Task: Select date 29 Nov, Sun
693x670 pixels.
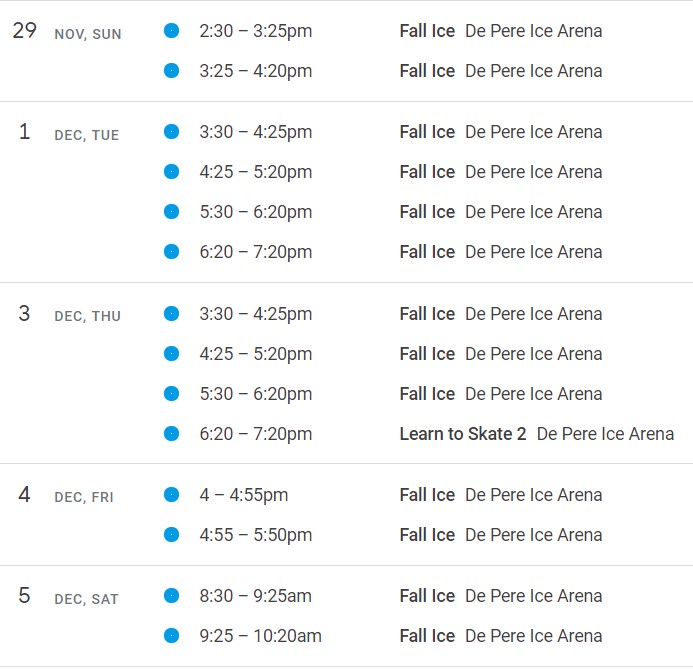Action: point(67,31)
